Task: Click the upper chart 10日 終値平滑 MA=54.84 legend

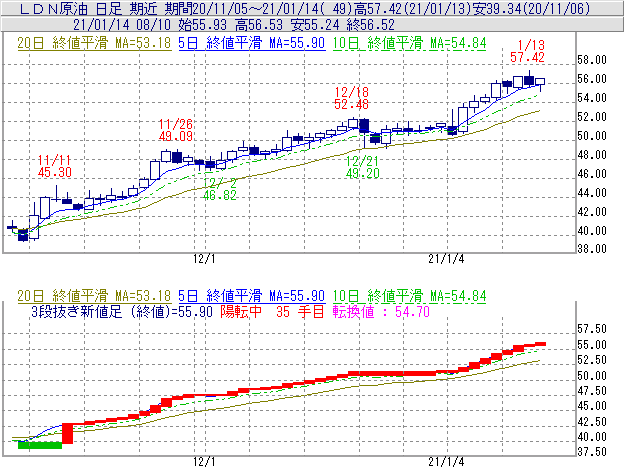Action: (x=410, y=43)
